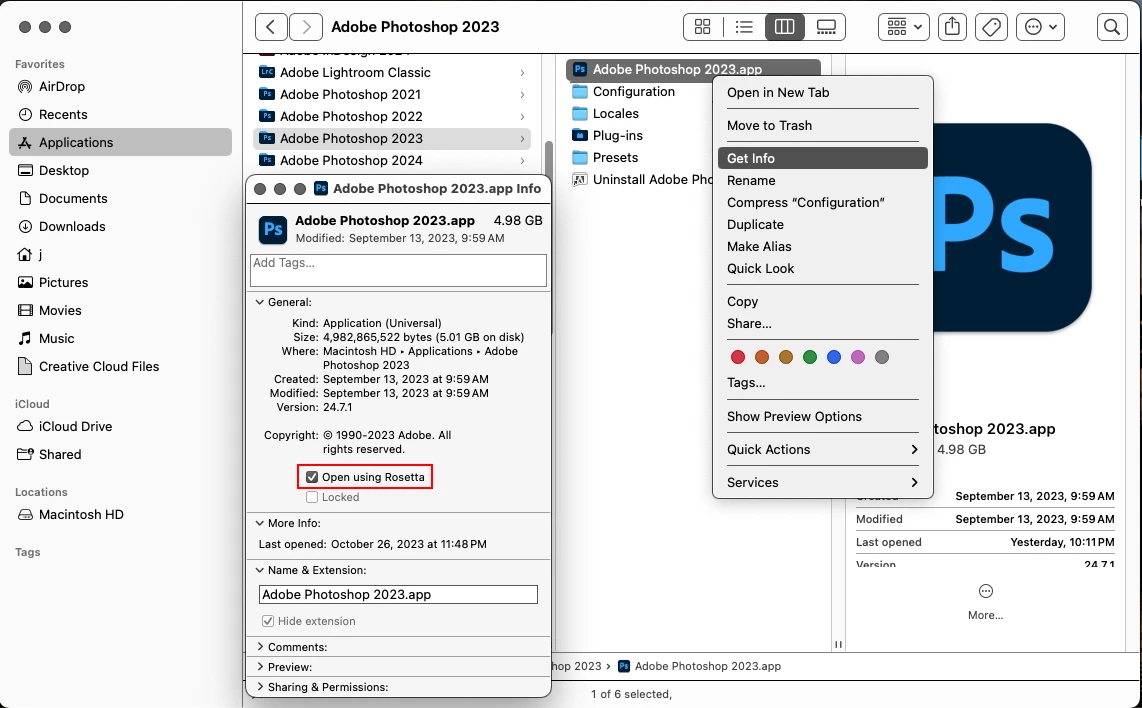Expand chevron next to Adobe Photoshop 2023 folder
The width and height of the screenshot is (1142, 708).
coord(522,138)
